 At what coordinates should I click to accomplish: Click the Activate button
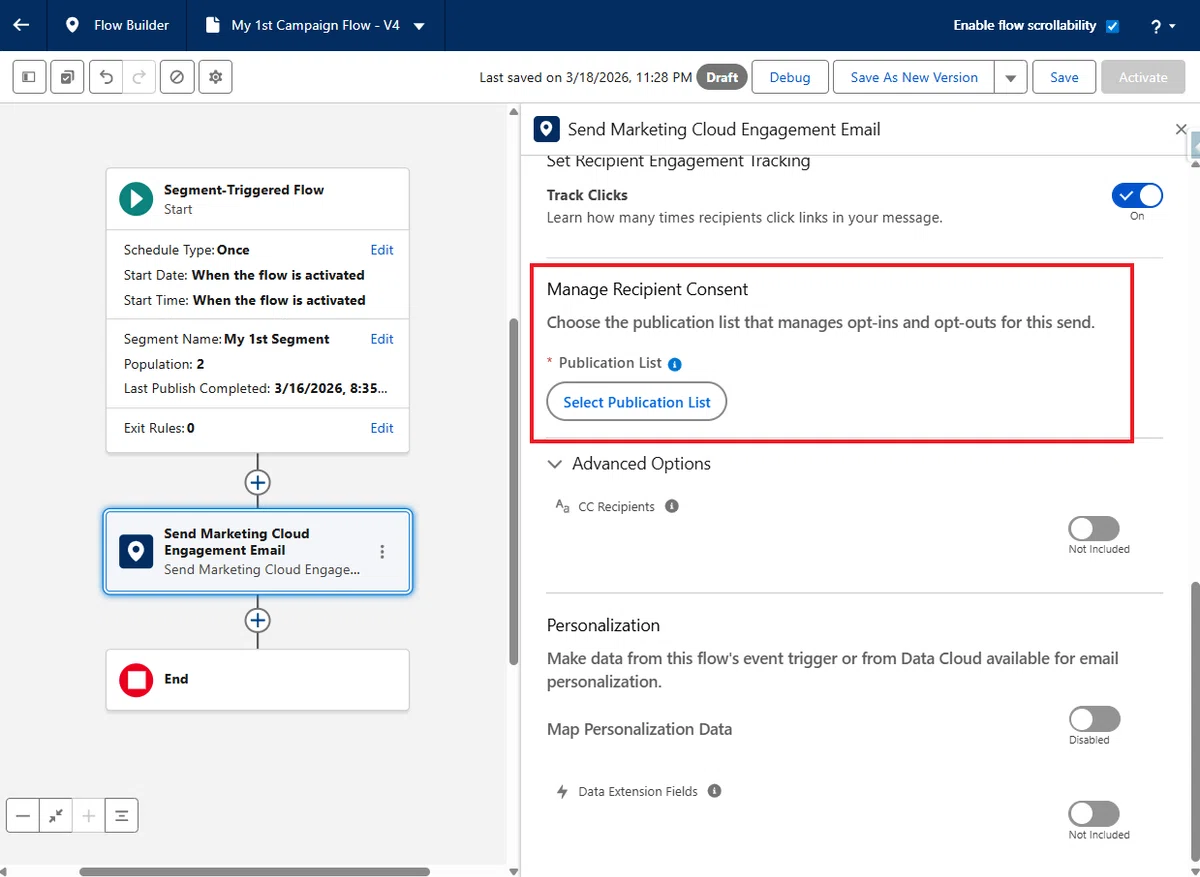1143,77
